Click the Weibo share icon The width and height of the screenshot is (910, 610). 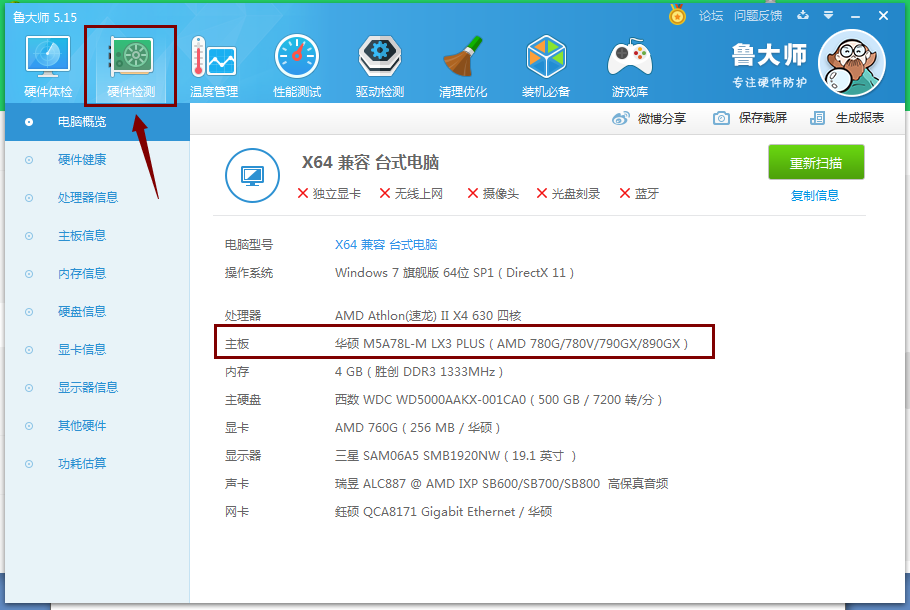point(620,118)
